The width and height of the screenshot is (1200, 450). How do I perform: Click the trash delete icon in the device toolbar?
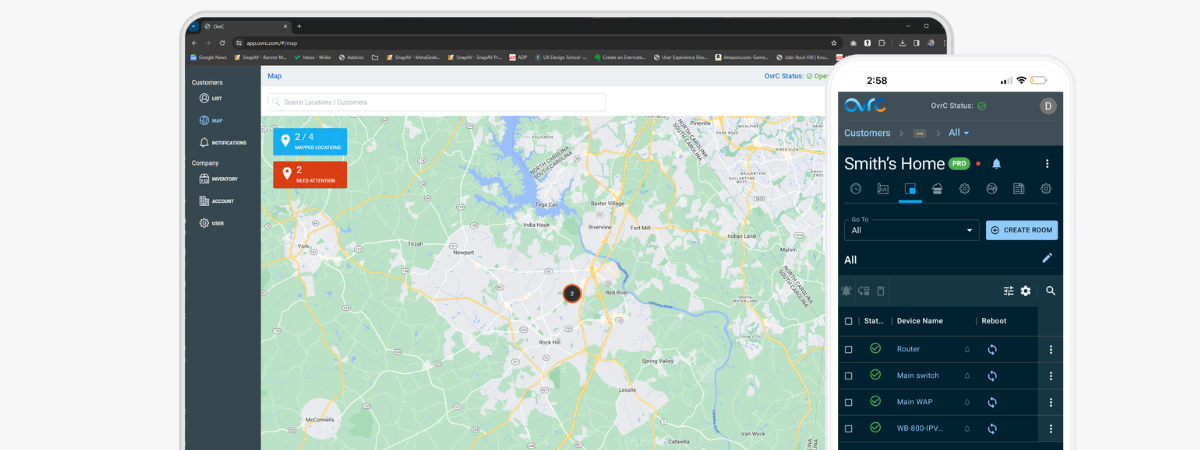[880, 291]
